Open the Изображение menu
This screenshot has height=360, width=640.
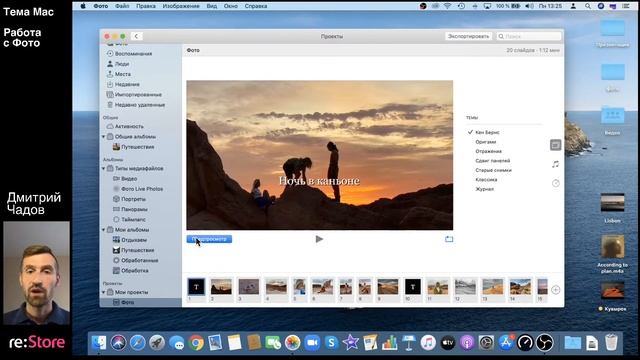click(181, 6)
